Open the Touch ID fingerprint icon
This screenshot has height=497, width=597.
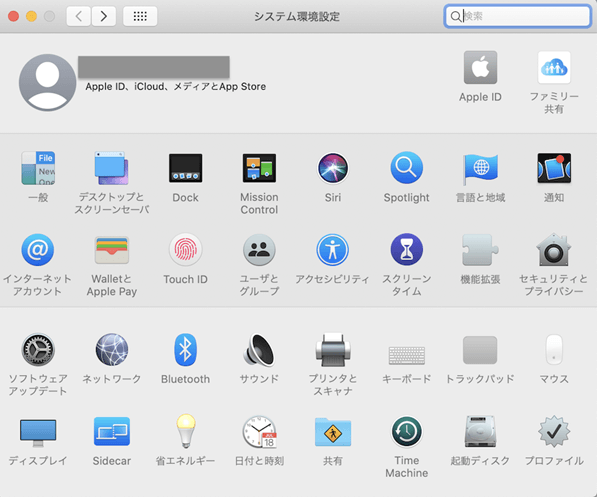coord(185,250)
